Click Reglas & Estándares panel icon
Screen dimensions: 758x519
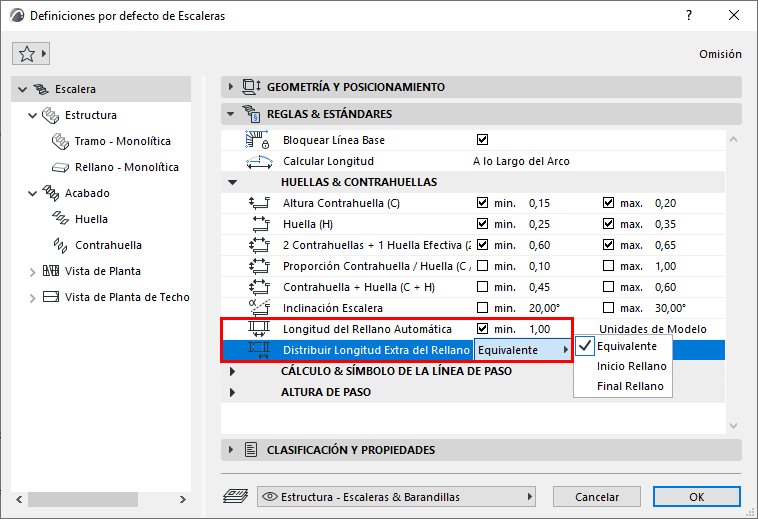pyautogui.click(x=251, y=114)
